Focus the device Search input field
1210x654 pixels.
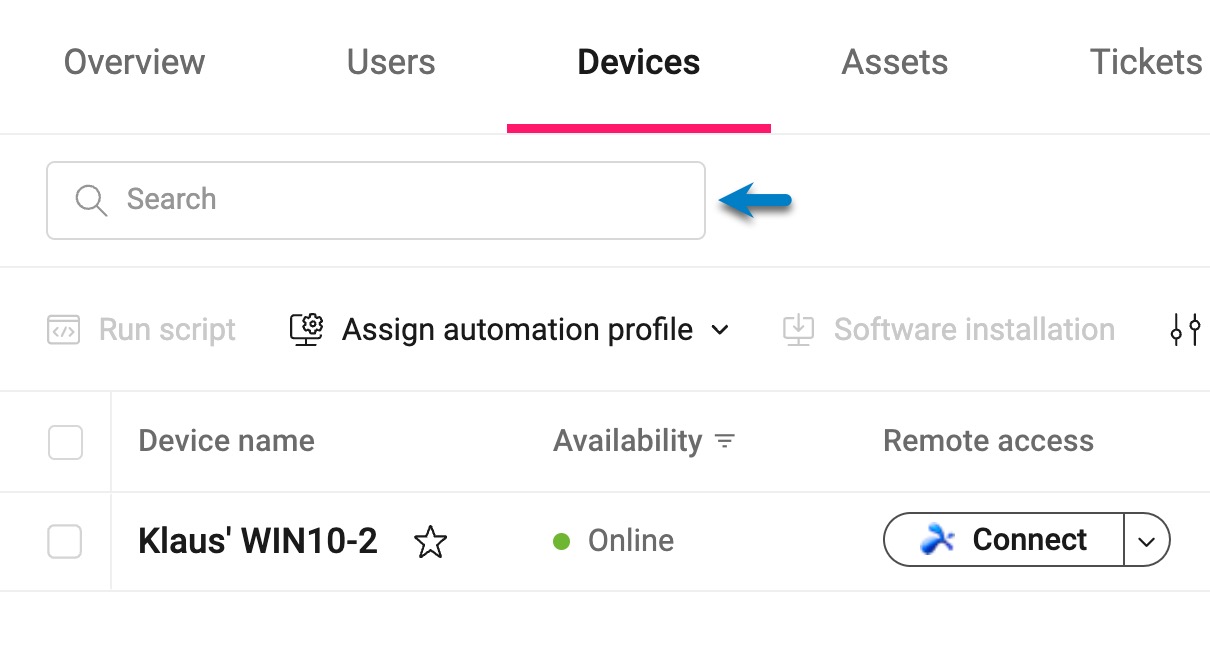pos(376,200)
